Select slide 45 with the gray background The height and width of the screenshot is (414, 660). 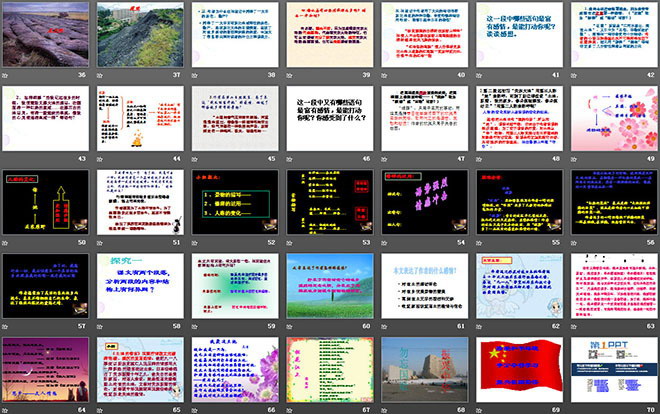(x=235, y=118)
